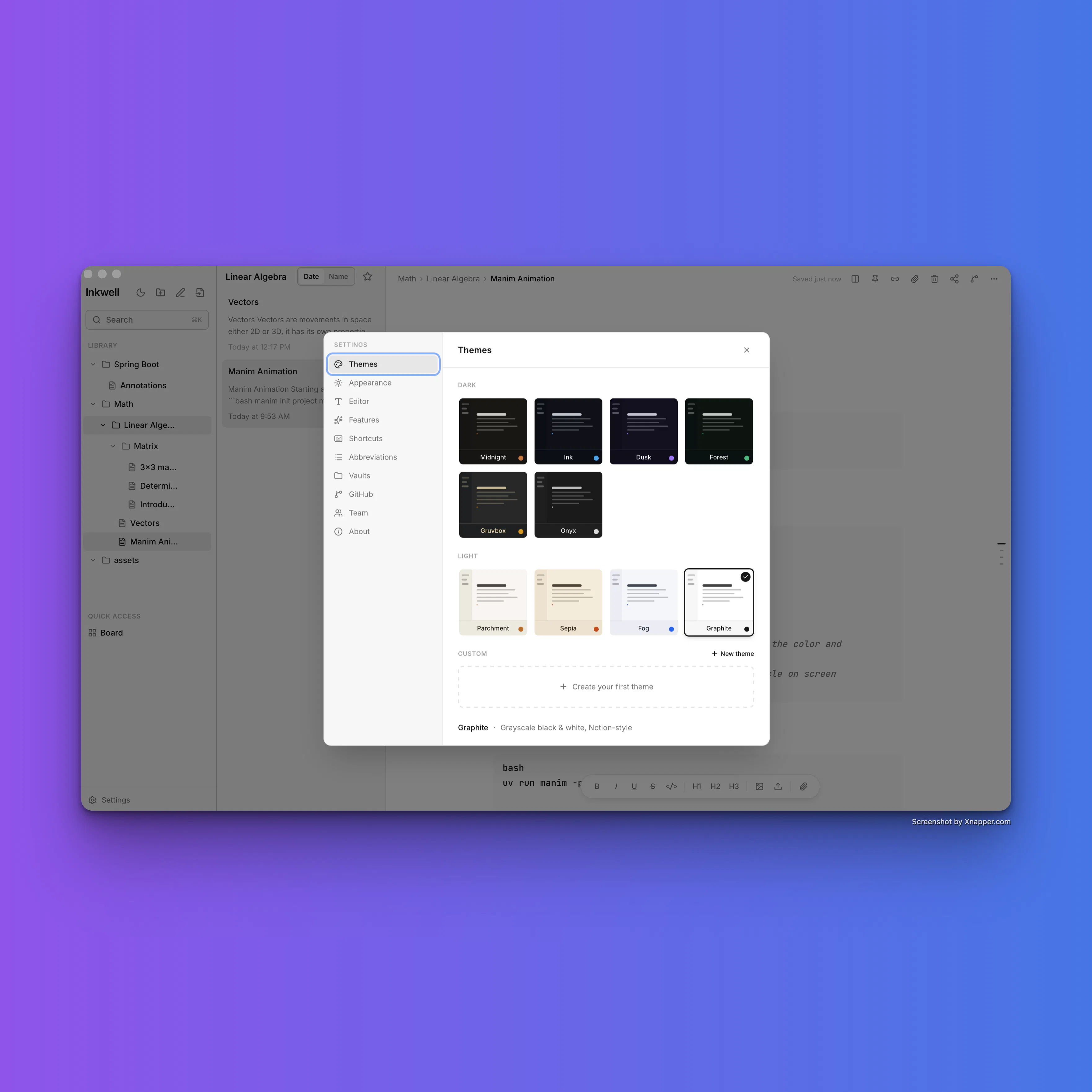Open Vaults settings section
The image size is (1092, 1092).
click(383, 476)
